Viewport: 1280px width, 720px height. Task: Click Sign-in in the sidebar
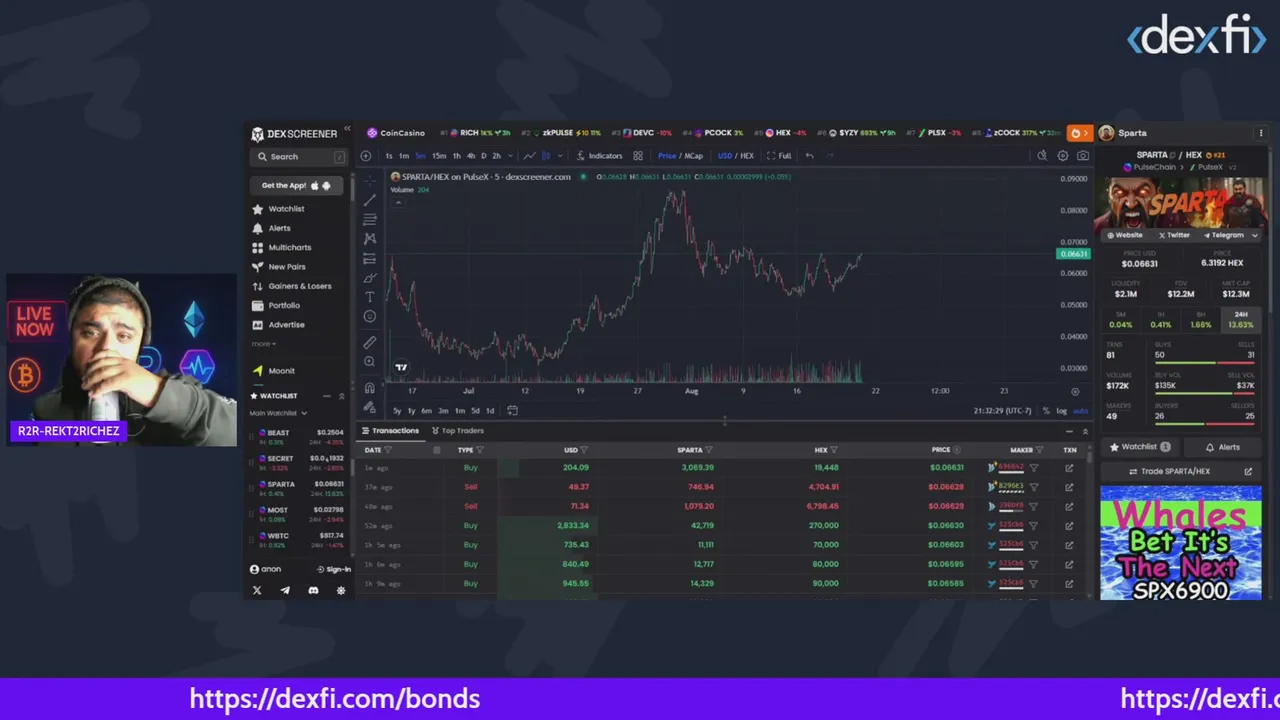333,570
